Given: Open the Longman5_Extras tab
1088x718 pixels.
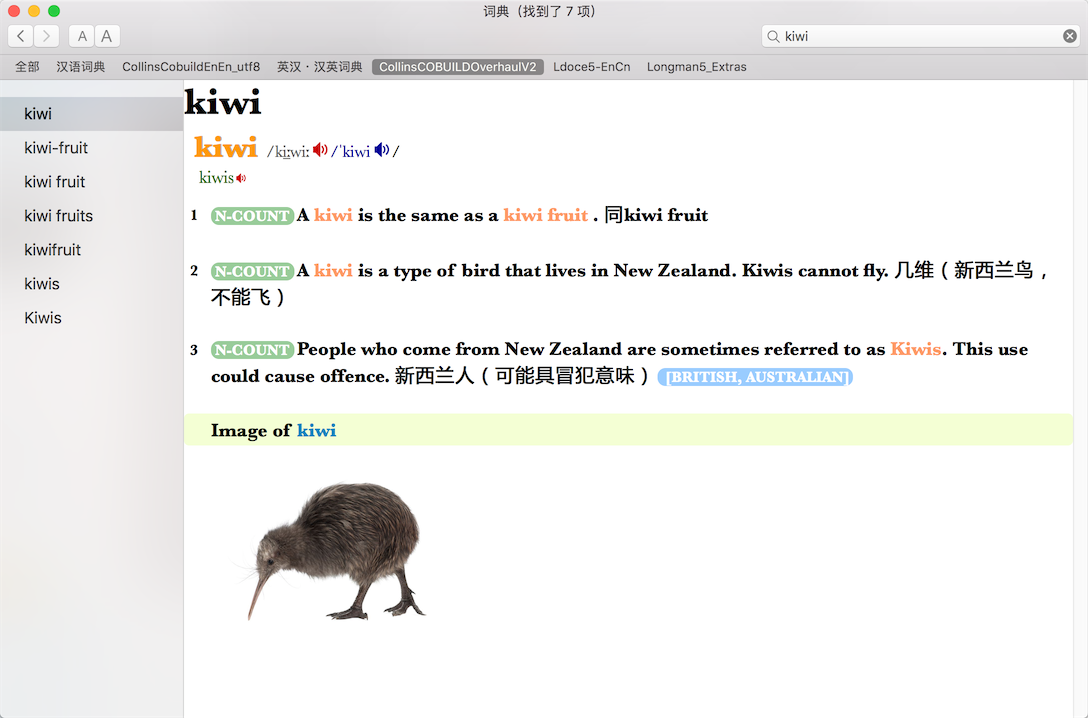Looking at the screenshot, I should (x=697, y=67).
